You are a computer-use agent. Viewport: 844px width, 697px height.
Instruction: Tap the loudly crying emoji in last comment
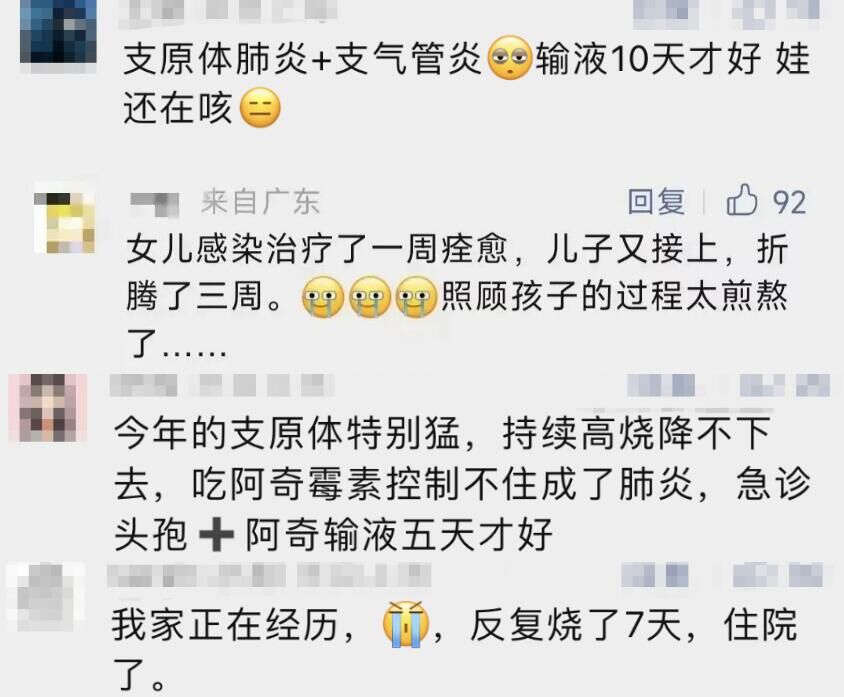pos(405,624)
